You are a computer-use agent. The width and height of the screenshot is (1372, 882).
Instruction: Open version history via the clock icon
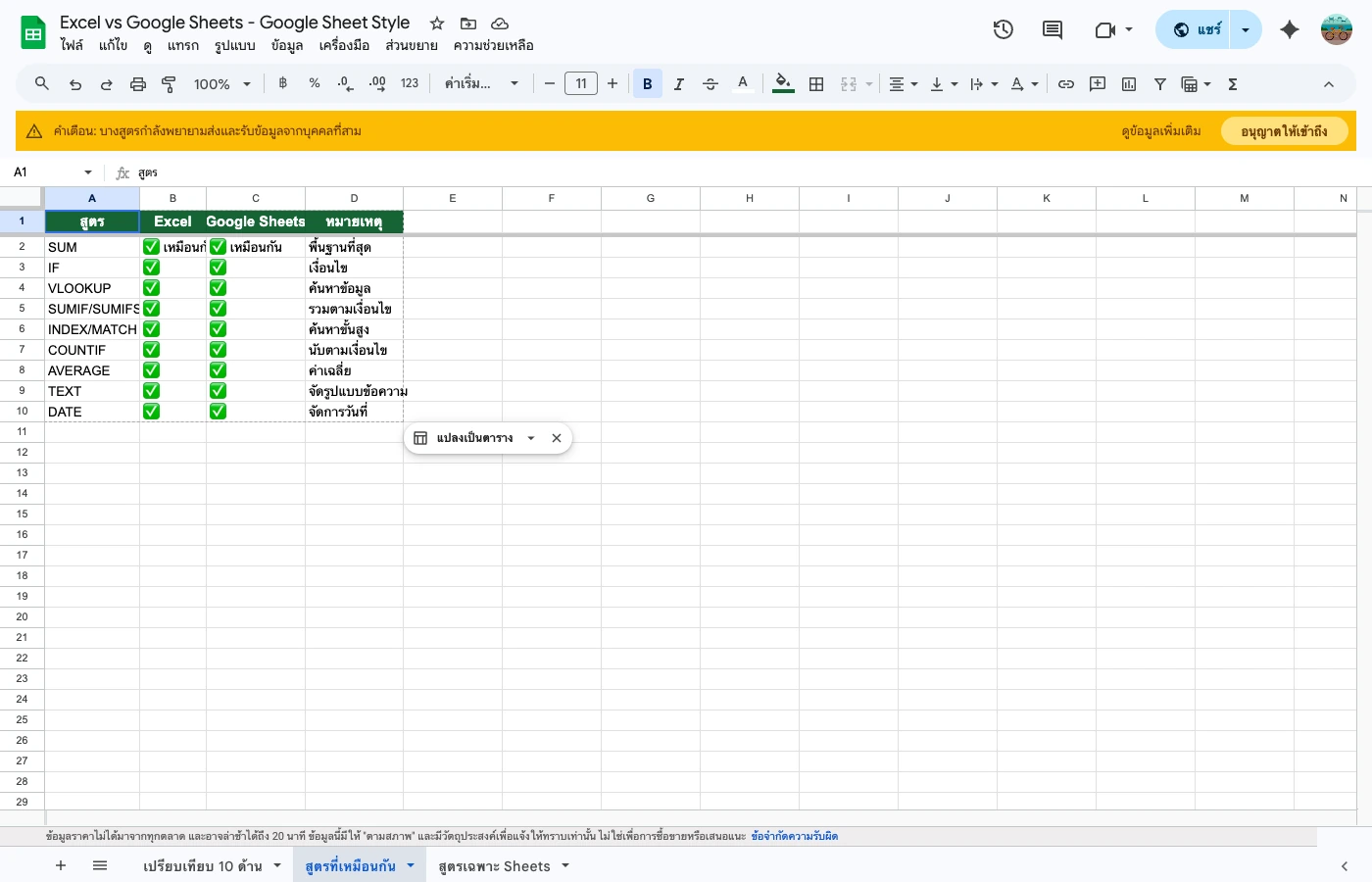[1004, 29]
